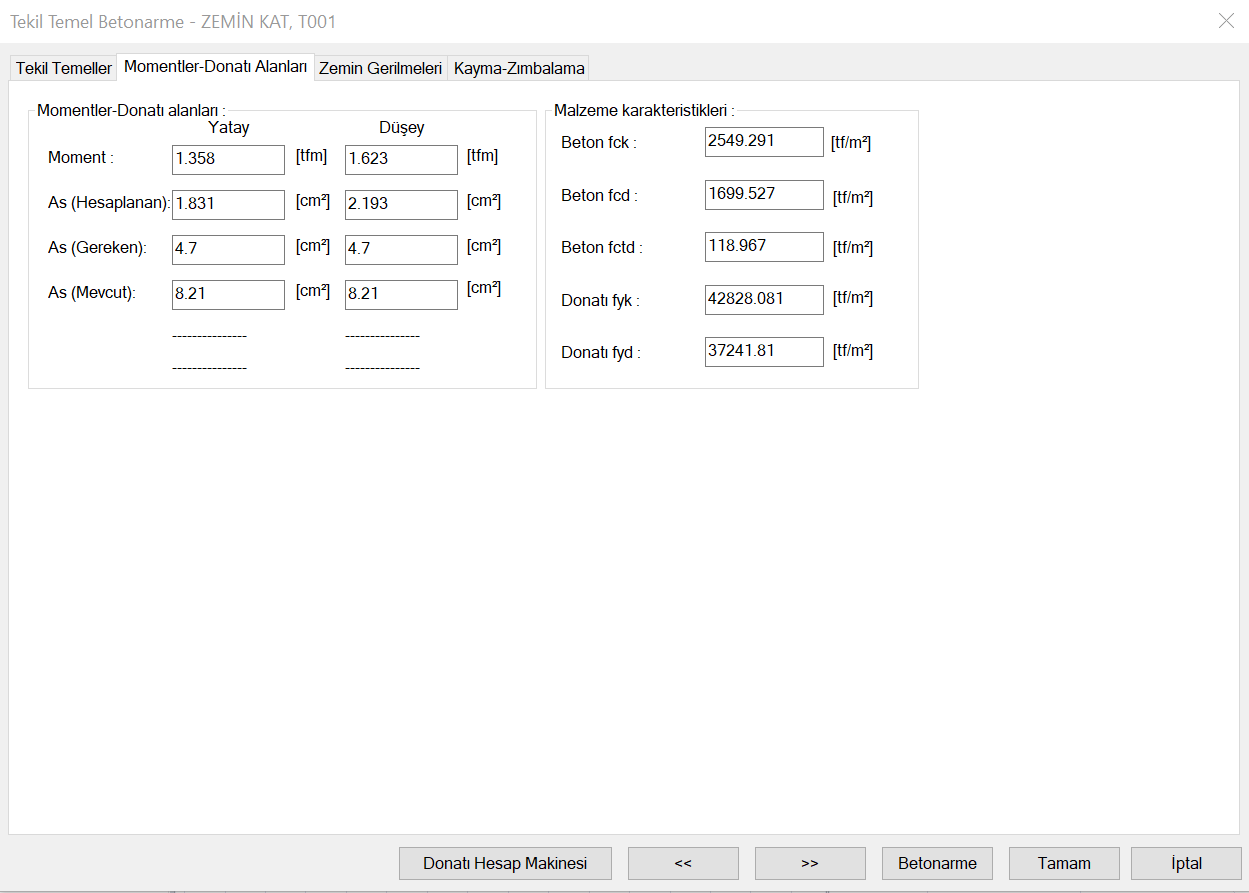This screenshot has height=893, width=1249.
Task: Click the Düşey Moment input field
Action: point(401,159)
